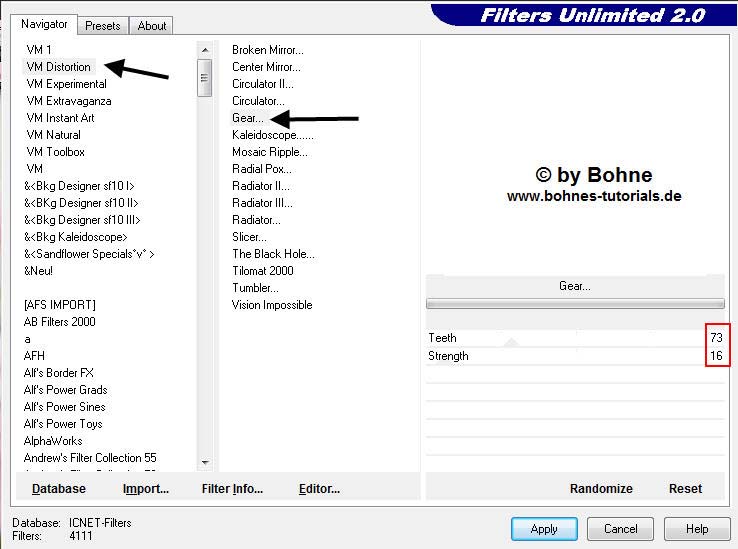Choose the Tumbler... filter
The image size is (738, 549).
[255, 288]
